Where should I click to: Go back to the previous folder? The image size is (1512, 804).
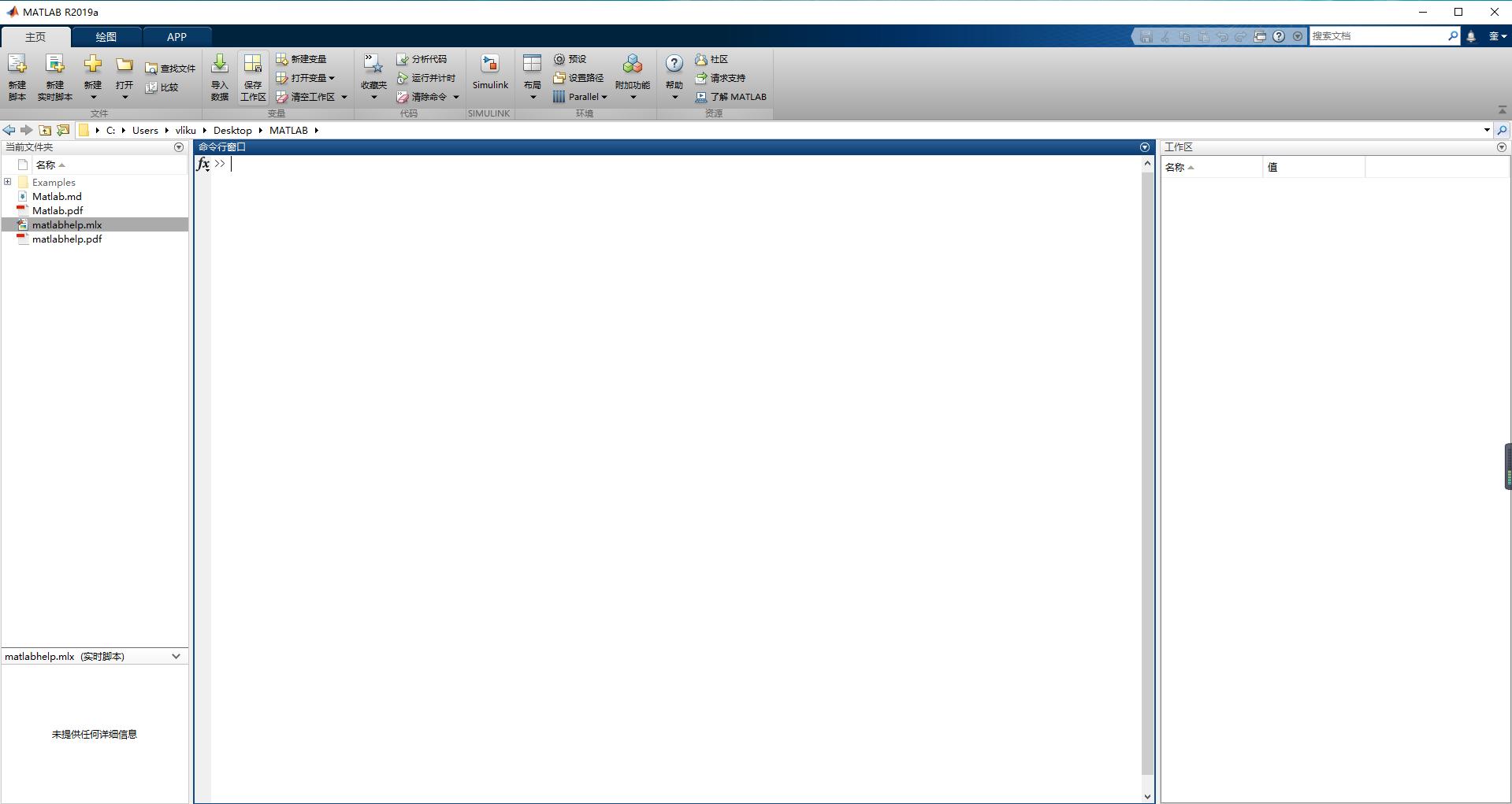pyautogui.click(x=9, y=130)
